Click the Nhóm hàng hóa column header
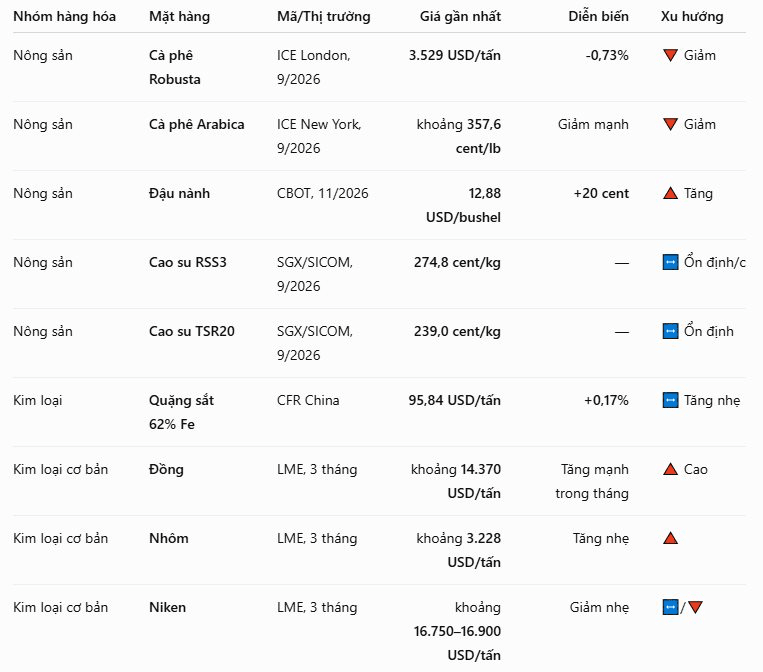This screenshot has width=763, height=672. point(64,17)
